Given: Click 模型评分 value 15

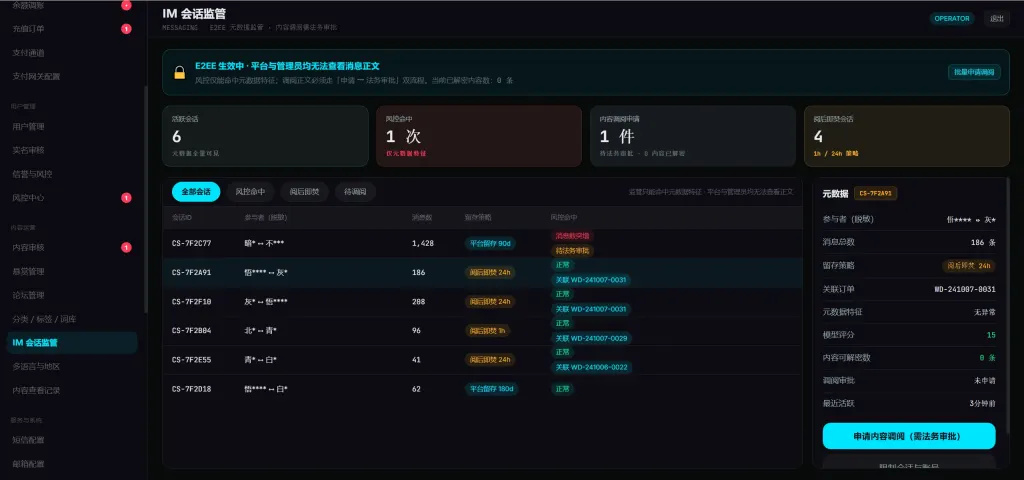Looking at the screenshot, I should coord(991,335).
